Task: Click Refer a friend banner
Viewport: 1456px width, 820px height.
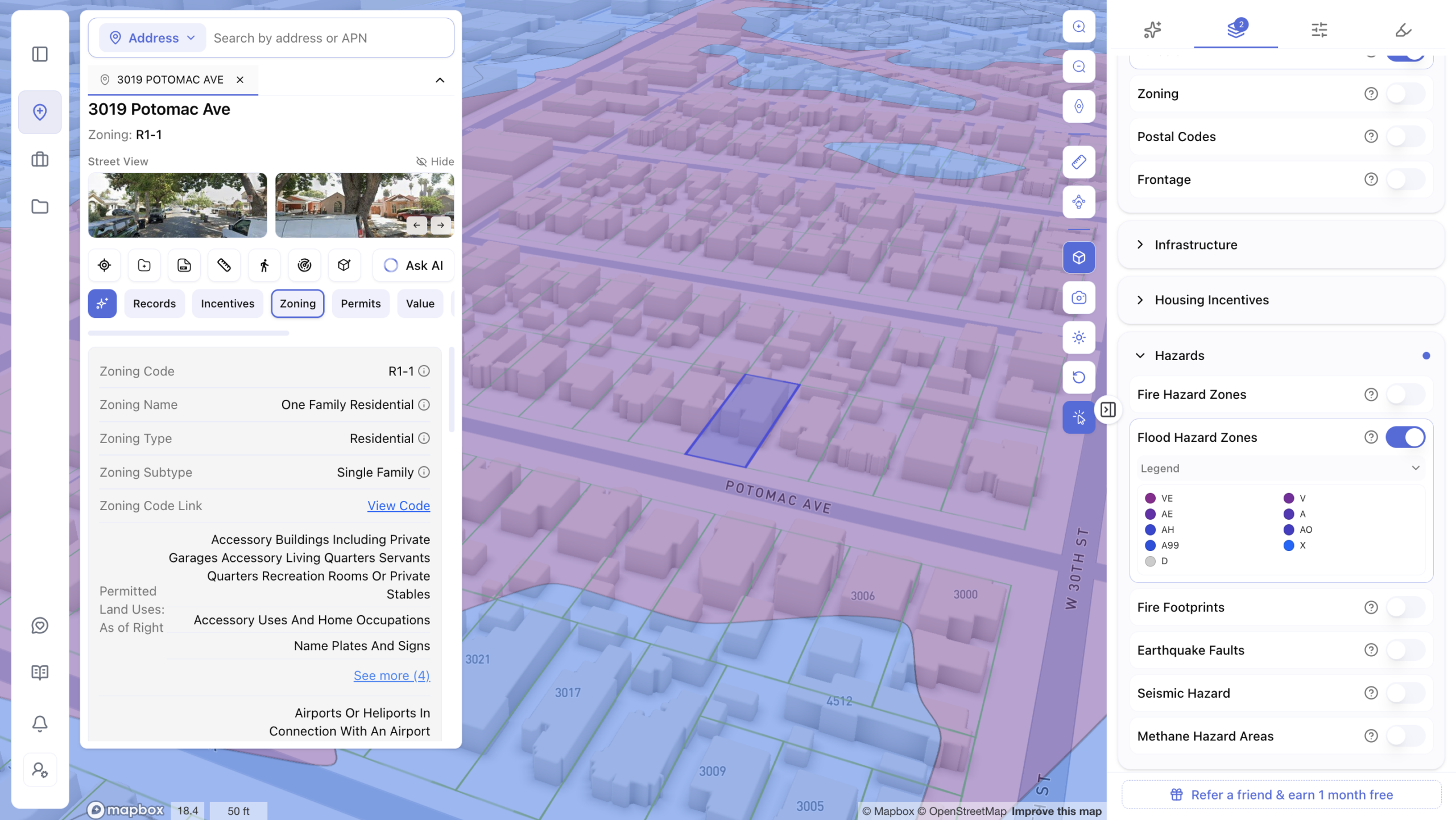Action: [x=1281, y=794]
